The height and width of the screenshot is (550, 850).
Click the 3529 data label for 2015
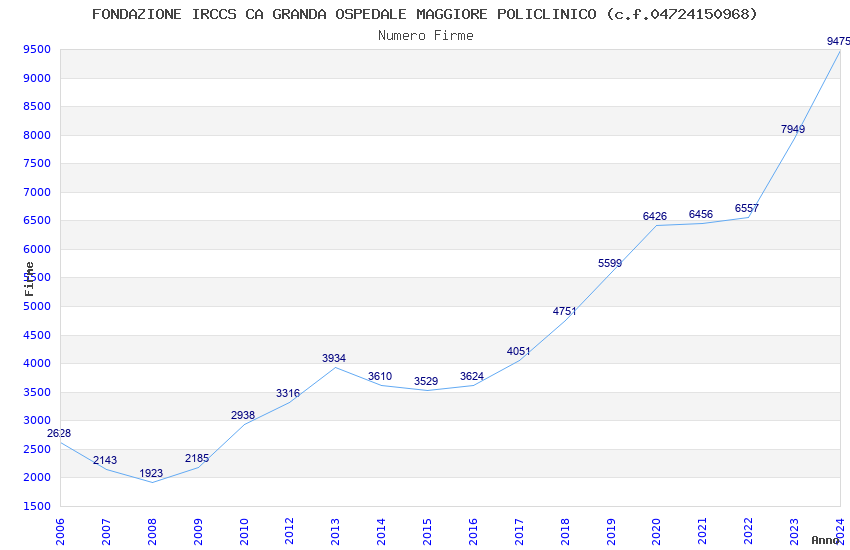[x=426, y=381]
